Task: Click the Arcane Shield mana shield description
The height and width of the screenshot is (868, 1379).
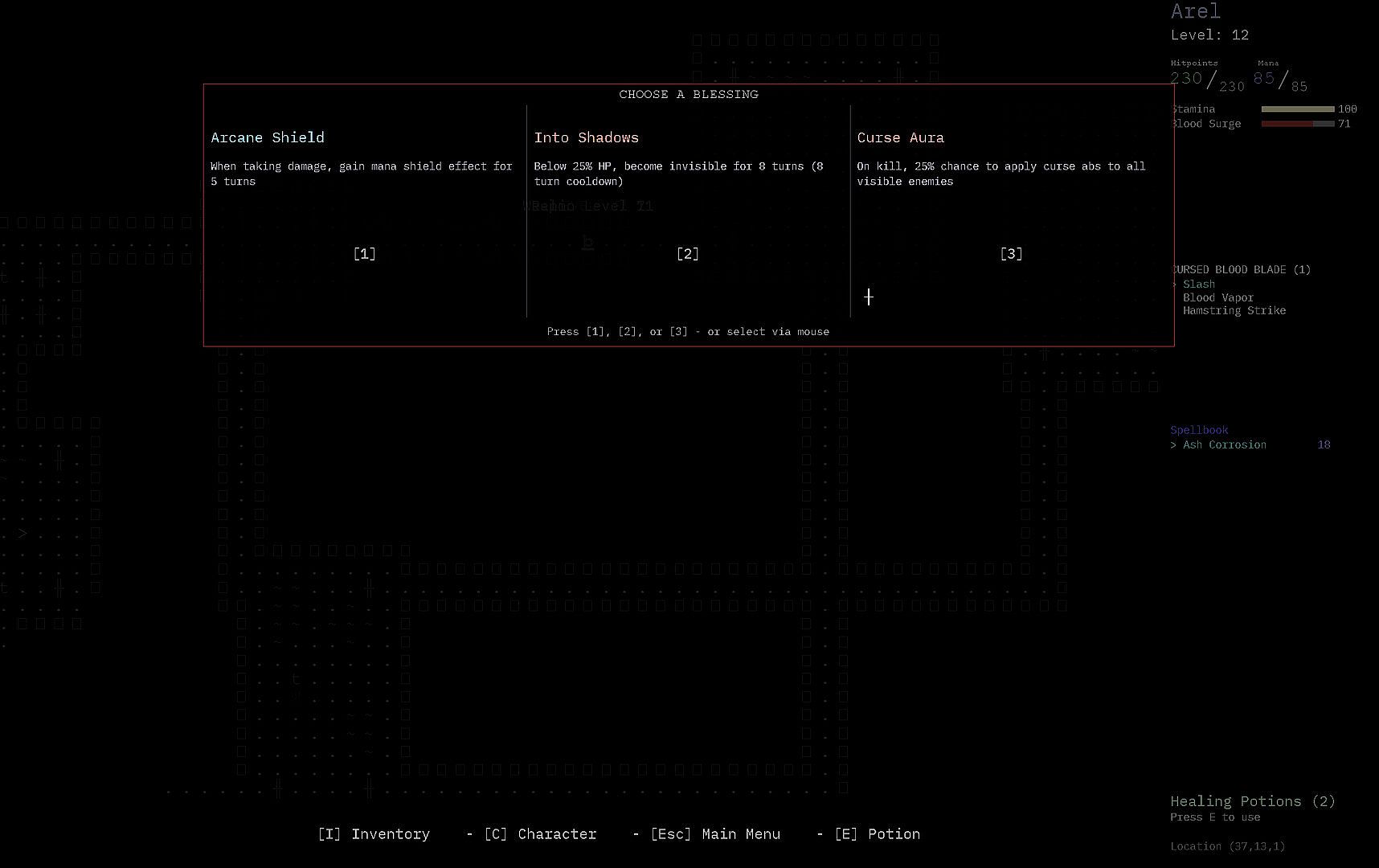Action: click(362, 174)
